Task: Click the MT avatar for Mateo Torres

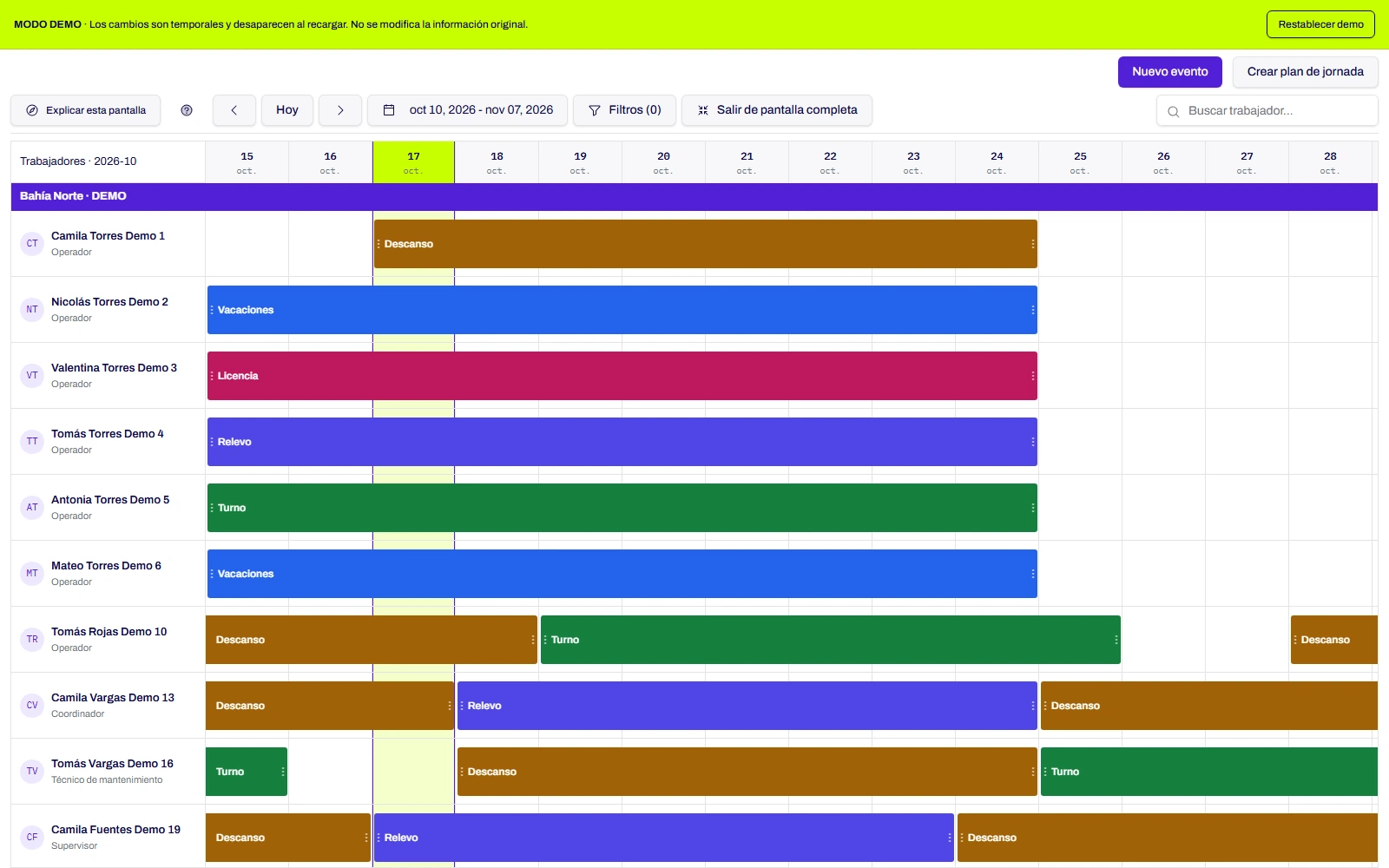Action: tap(32, 574)
